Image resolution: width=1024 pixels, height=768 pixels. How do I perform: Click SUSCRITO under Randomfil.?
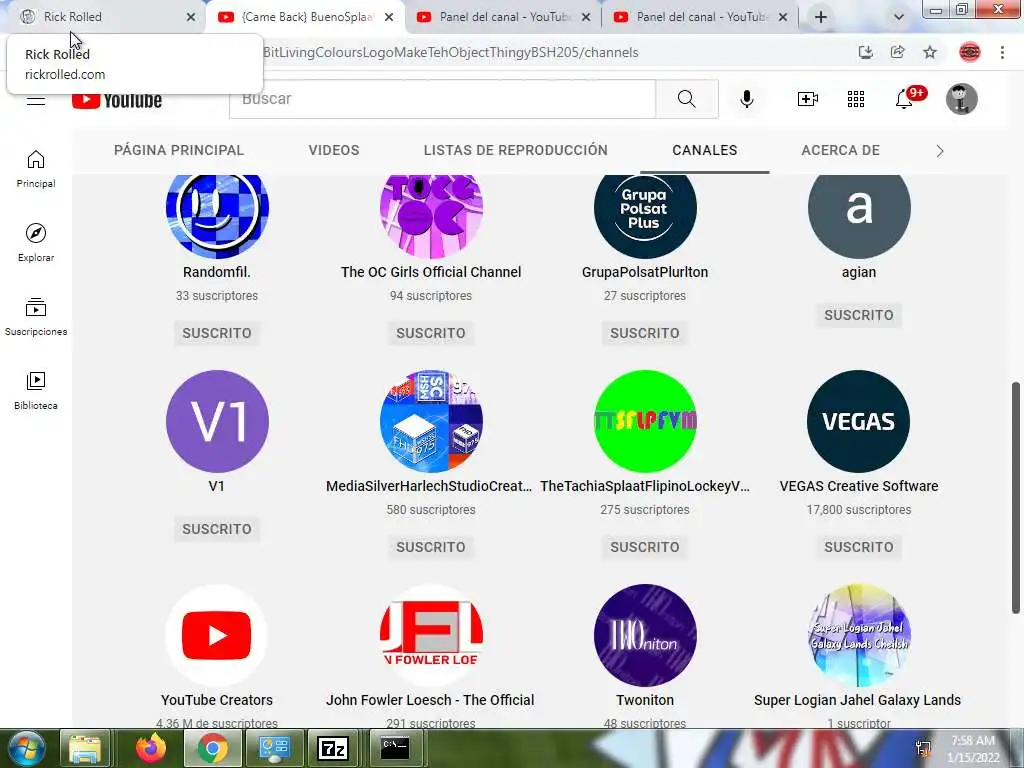pyautogui.click(x=217, y=333)
